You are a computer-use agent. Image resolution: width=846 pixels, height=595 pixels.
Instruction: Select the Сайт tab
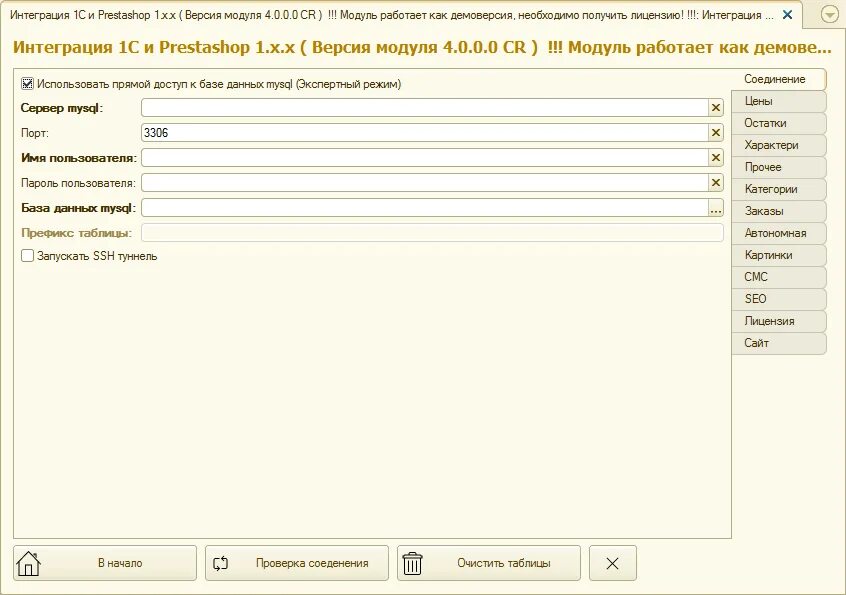pos(779,343)
